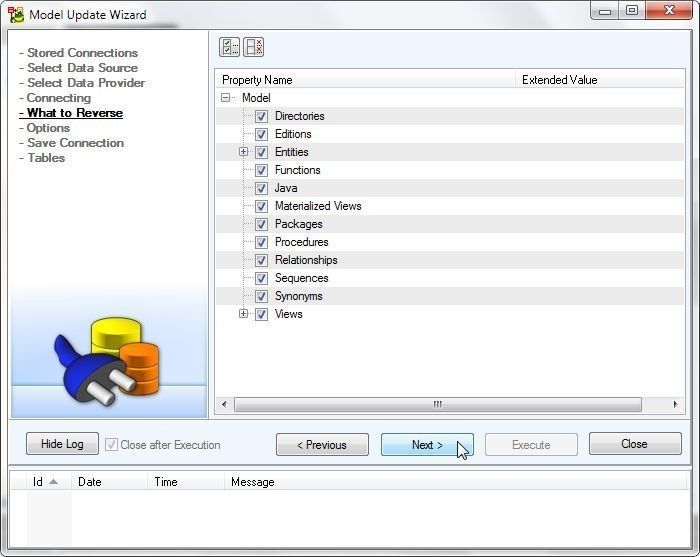Click the Message log column header
The width and height of the screenshot is (700, 557).
455,482
